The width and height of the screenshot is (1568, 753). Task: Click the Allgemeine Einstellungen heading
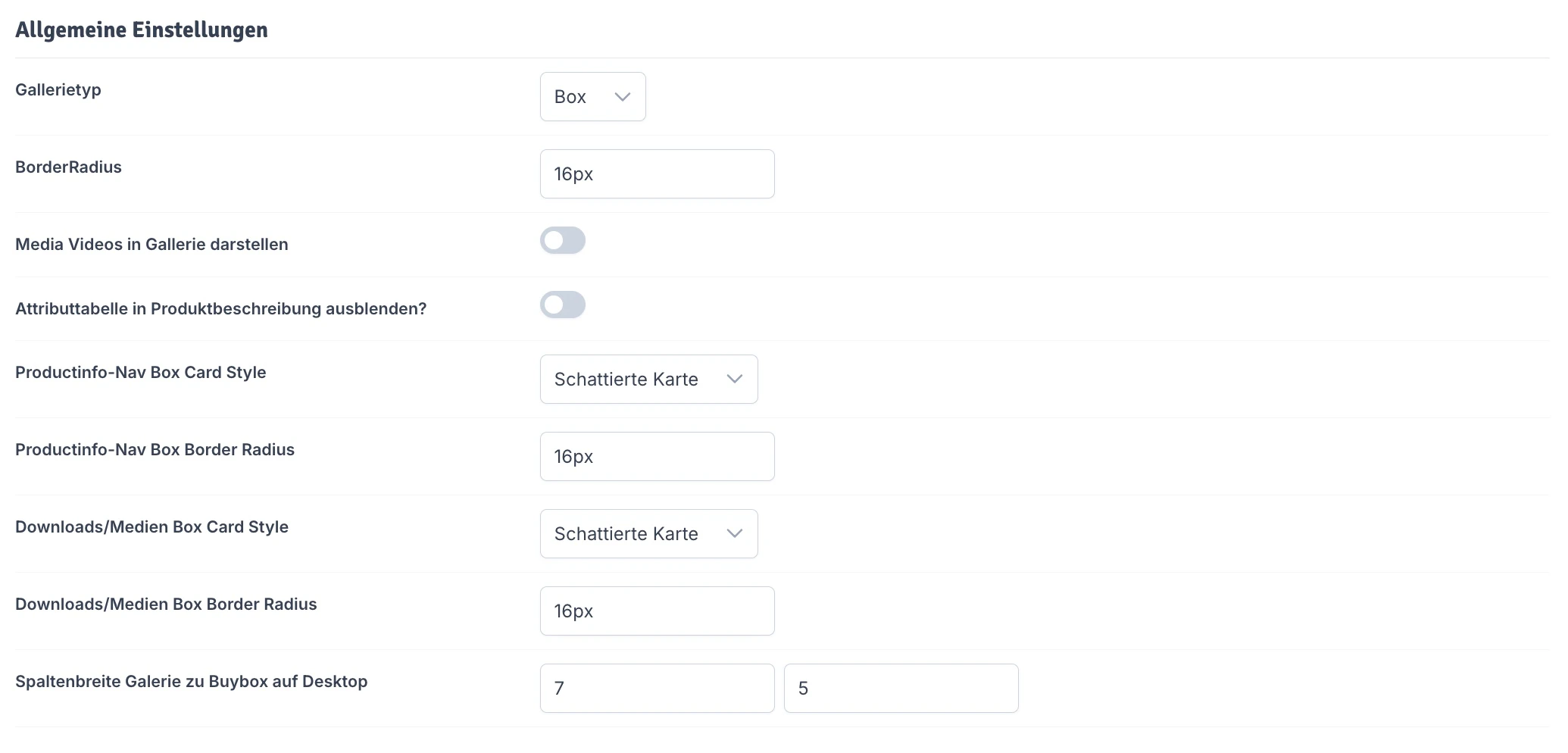142,30
